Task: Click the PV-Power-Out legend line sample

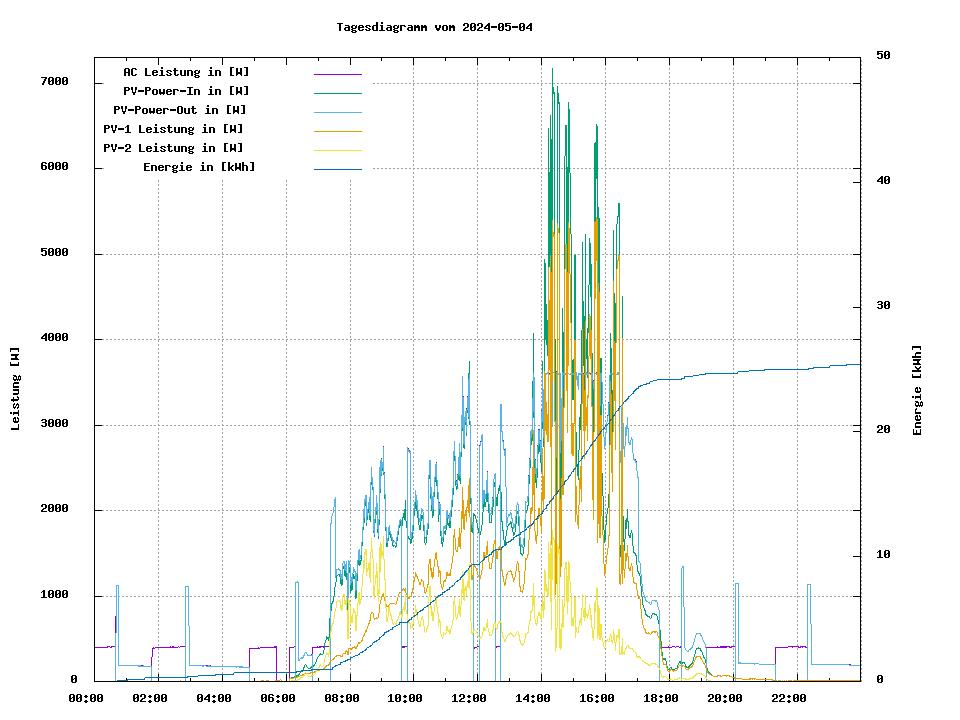Action: [337, 111]
